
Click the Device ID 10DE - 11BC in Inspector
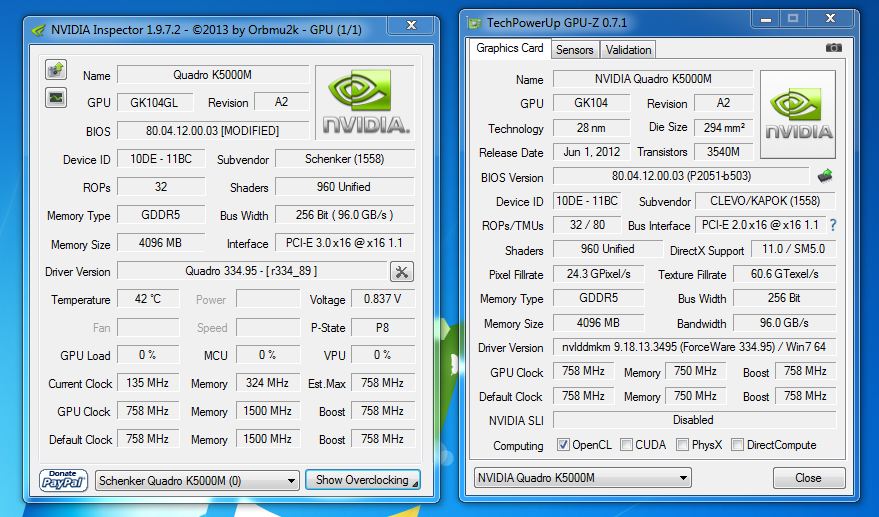pos(161,159)
